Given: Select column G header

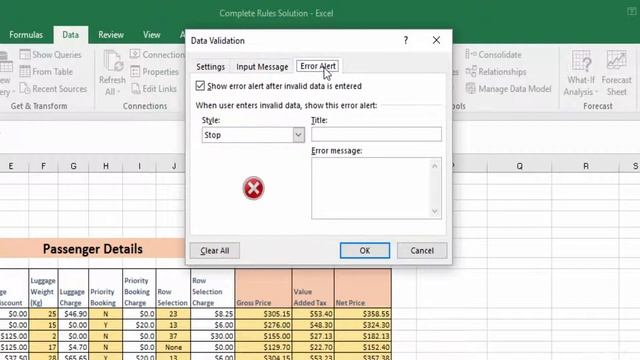Looking at the screenshot, I should (x=73, y=166).
